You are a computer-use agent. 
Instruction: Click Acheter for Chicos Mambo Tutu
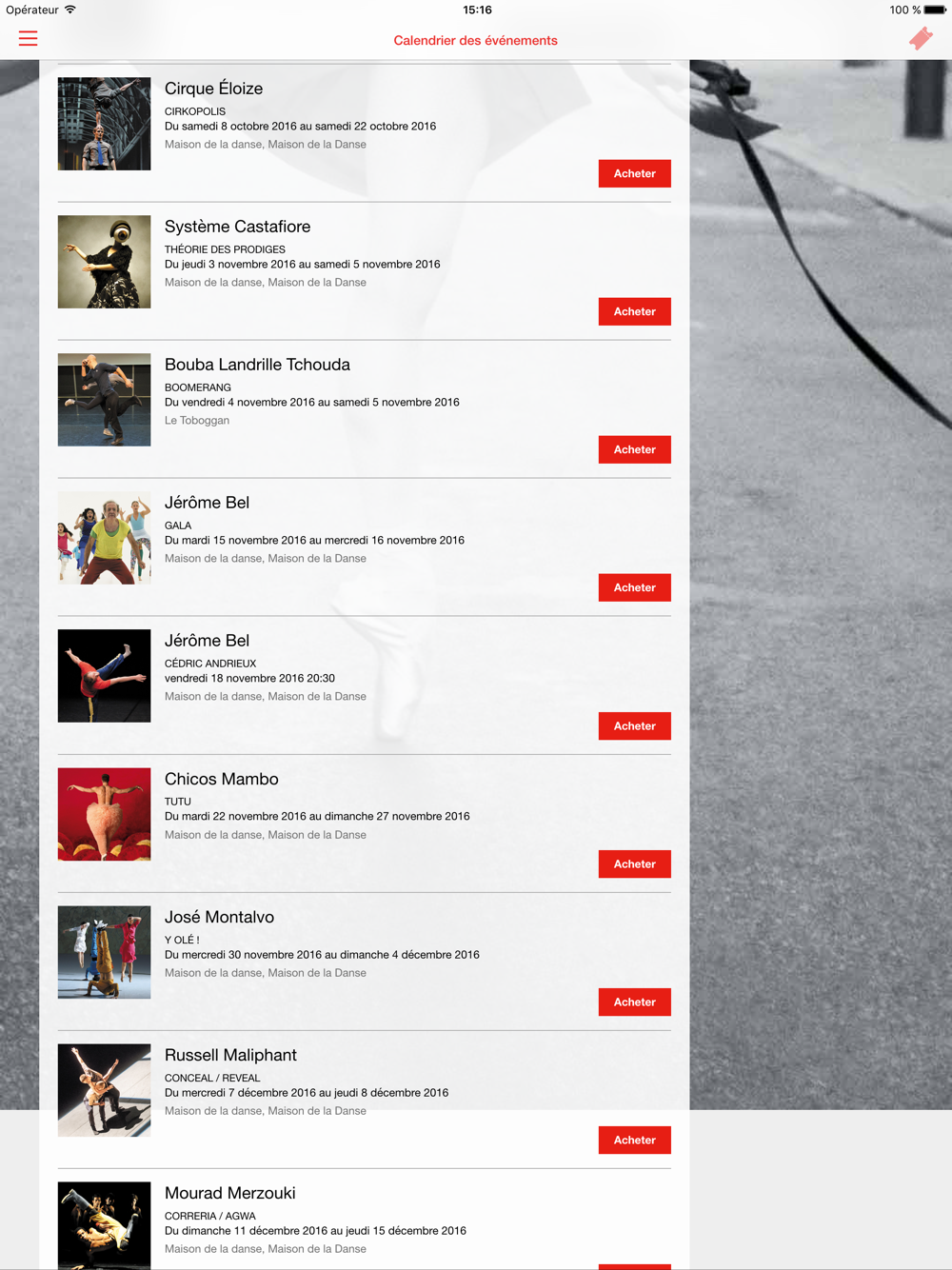click(635, 863)
